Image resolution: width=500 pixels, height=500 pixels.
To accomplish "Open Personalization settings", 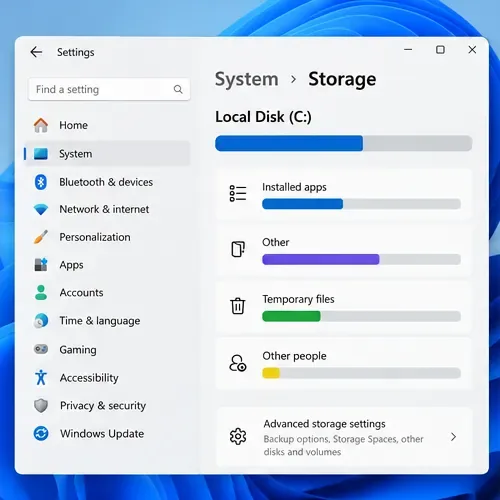I will pyautogui.click(x=108, y=237).
